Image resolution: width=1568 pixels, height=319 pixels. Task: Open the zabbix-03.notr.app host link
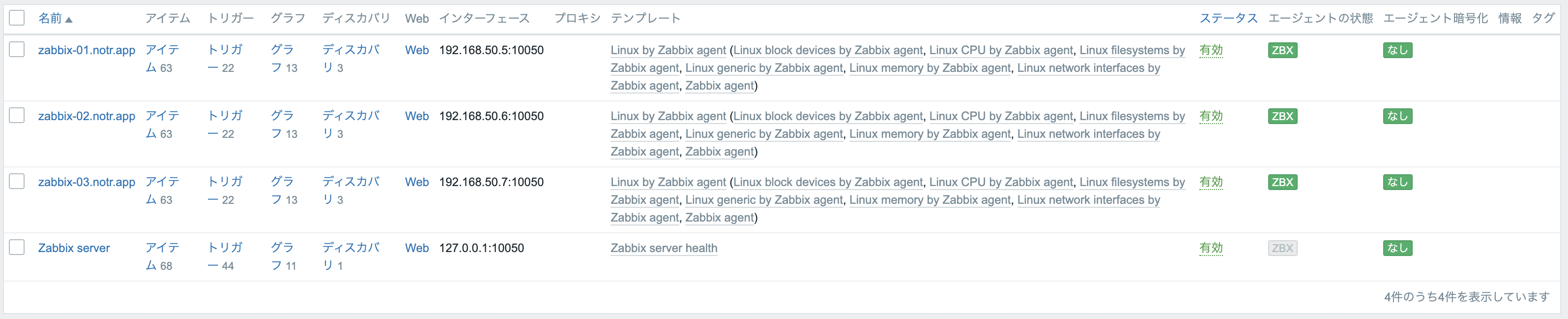tap(87, 182)
